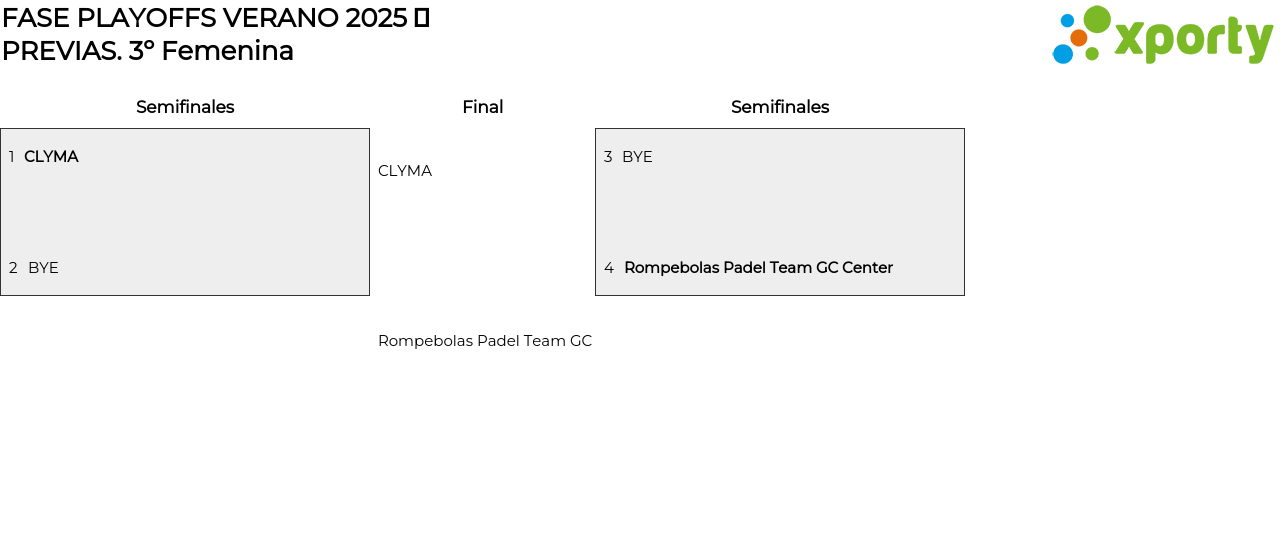1280x547 pixels.
Task: Click BYE entry in semifinal slot 3
Action: pos(637,157)
